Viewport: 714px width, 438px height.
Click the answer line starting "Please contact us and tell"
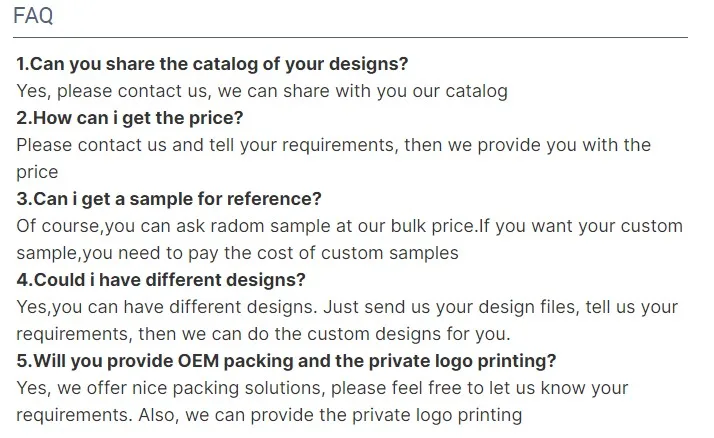[x=333, y=145]
